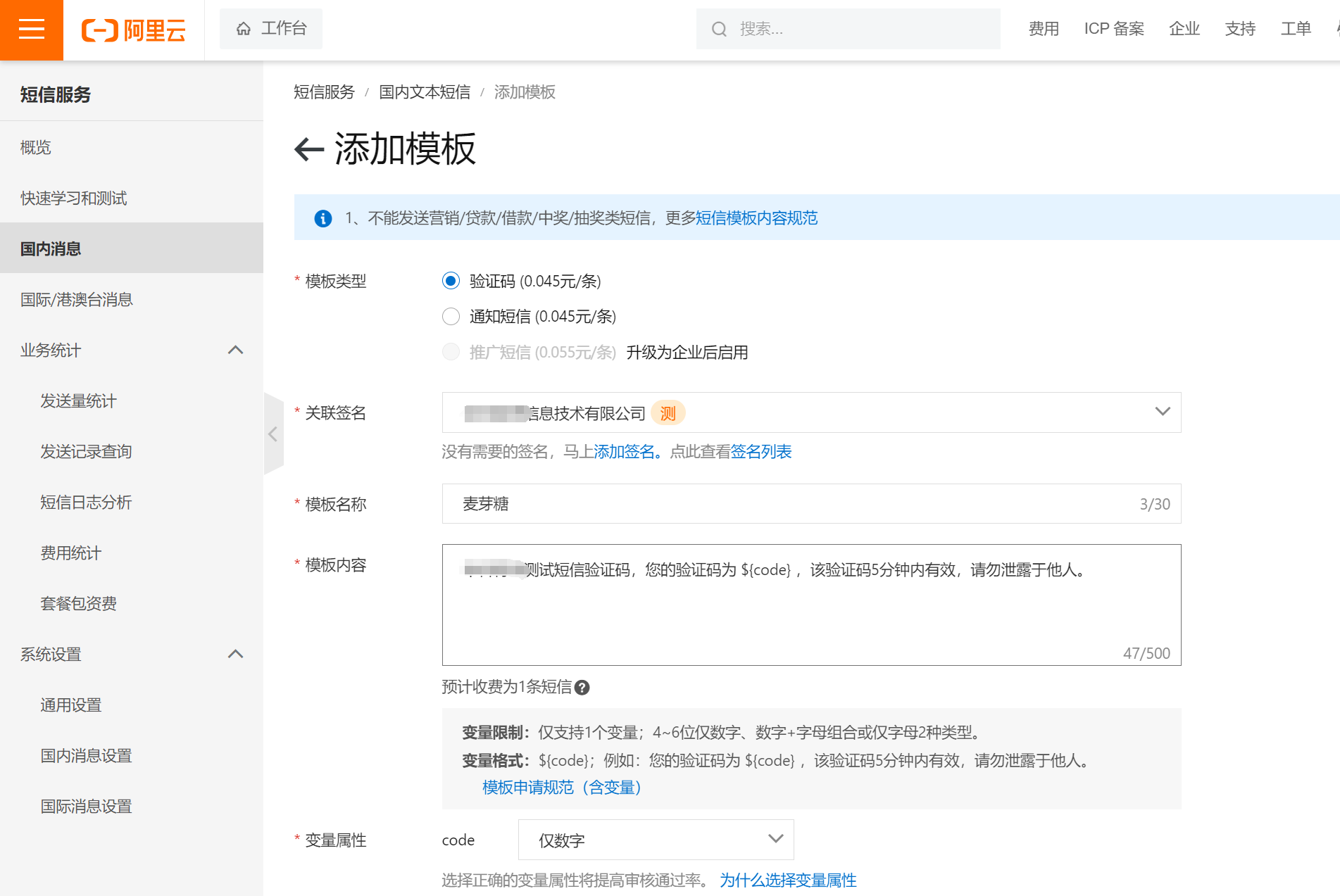Screen dimensions: 1340x896
Task: Open the 仅数字 variable attribute dropdown
Action: coord(656,840)
